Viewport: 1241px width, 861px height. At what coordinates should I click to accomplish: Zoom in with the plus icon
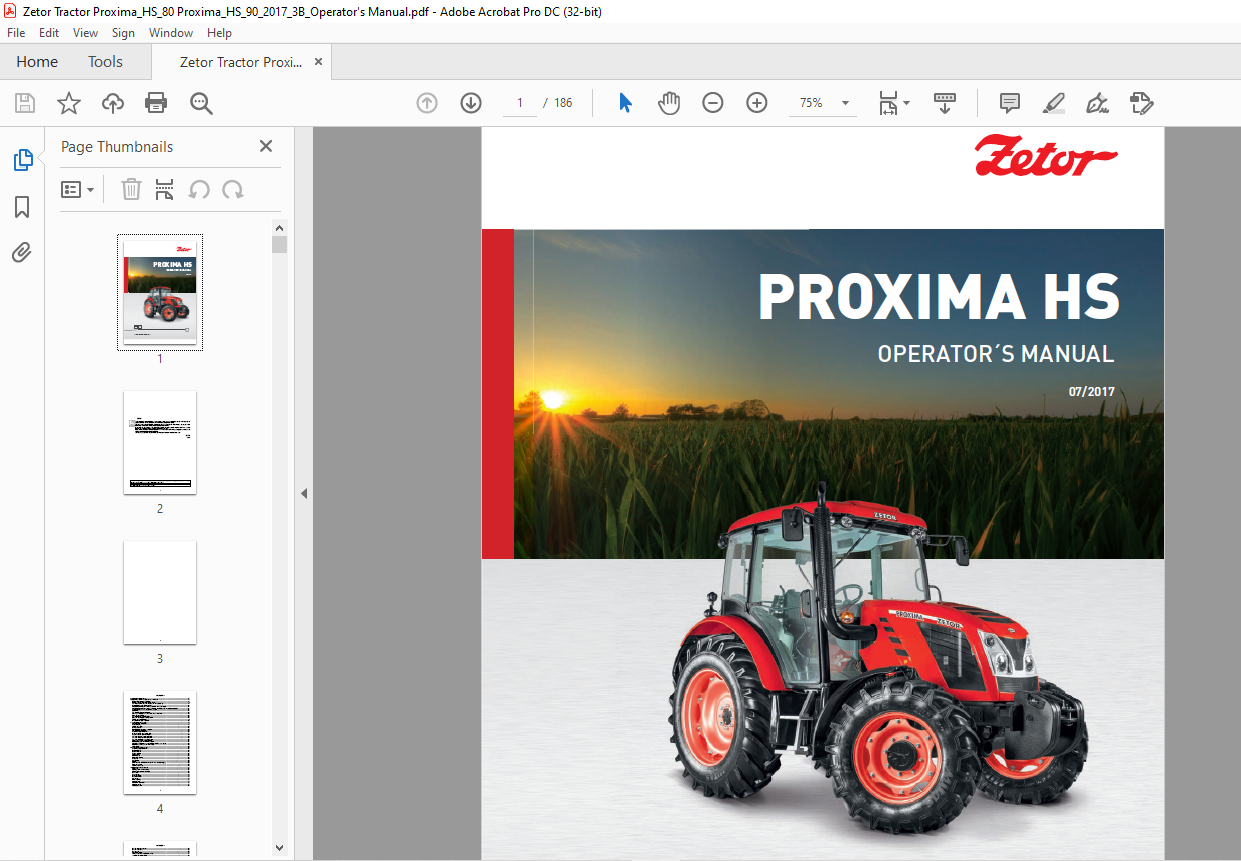(757, 103)
